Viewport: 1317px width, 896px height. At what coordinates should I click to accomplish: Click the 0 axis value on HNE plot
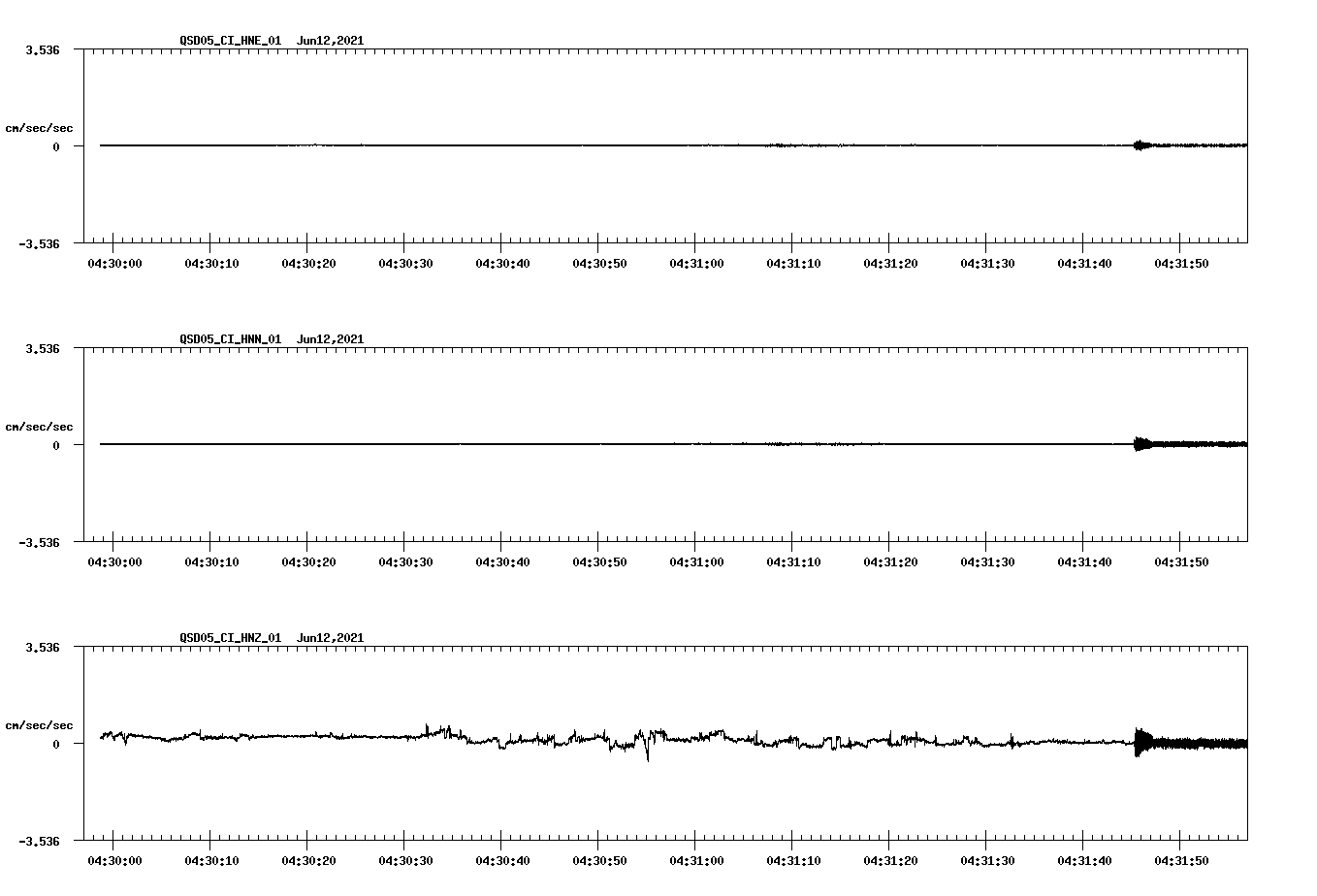[x=56, y=147]
